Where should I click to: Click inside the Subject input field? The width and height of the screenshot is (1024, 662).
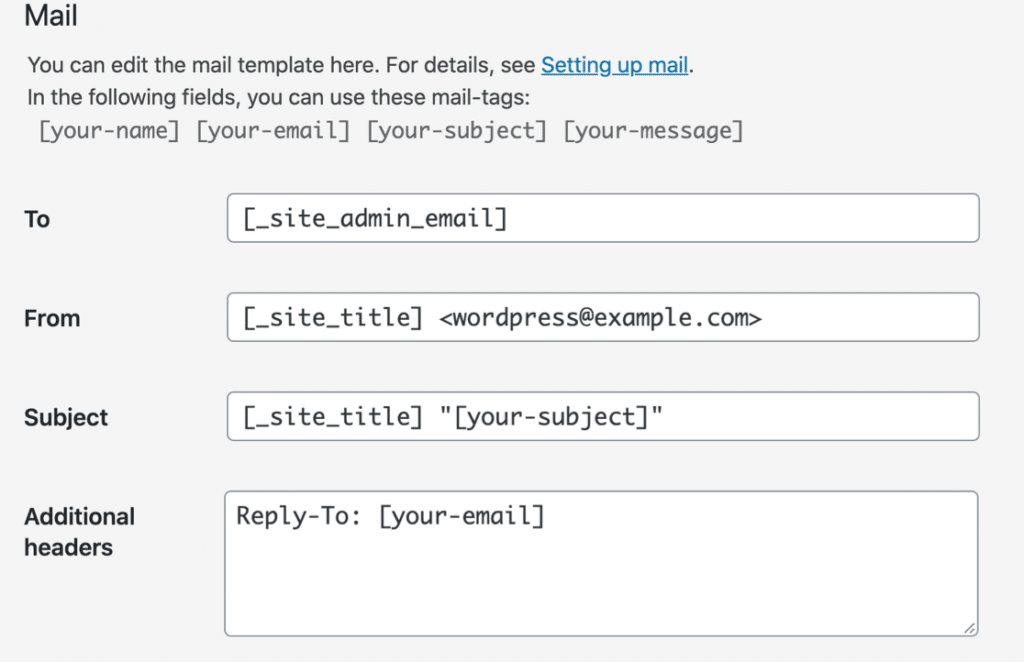[x=600, y=416]
